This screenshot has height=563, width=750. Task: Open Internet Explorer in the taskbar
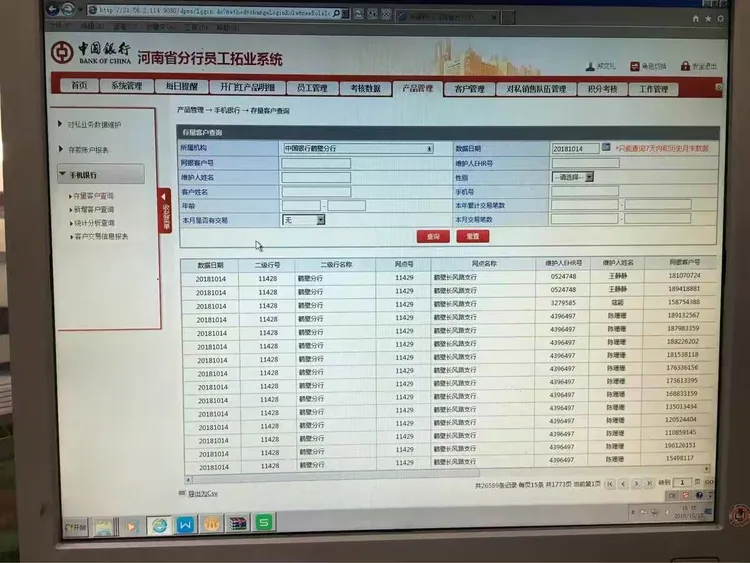point(159,525)
